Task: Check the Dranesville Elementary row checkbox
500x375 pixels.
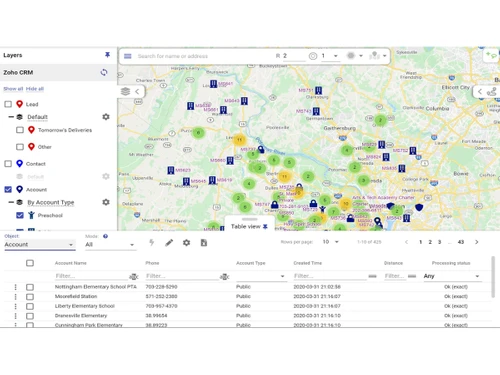Action: [x=30, y=316]
